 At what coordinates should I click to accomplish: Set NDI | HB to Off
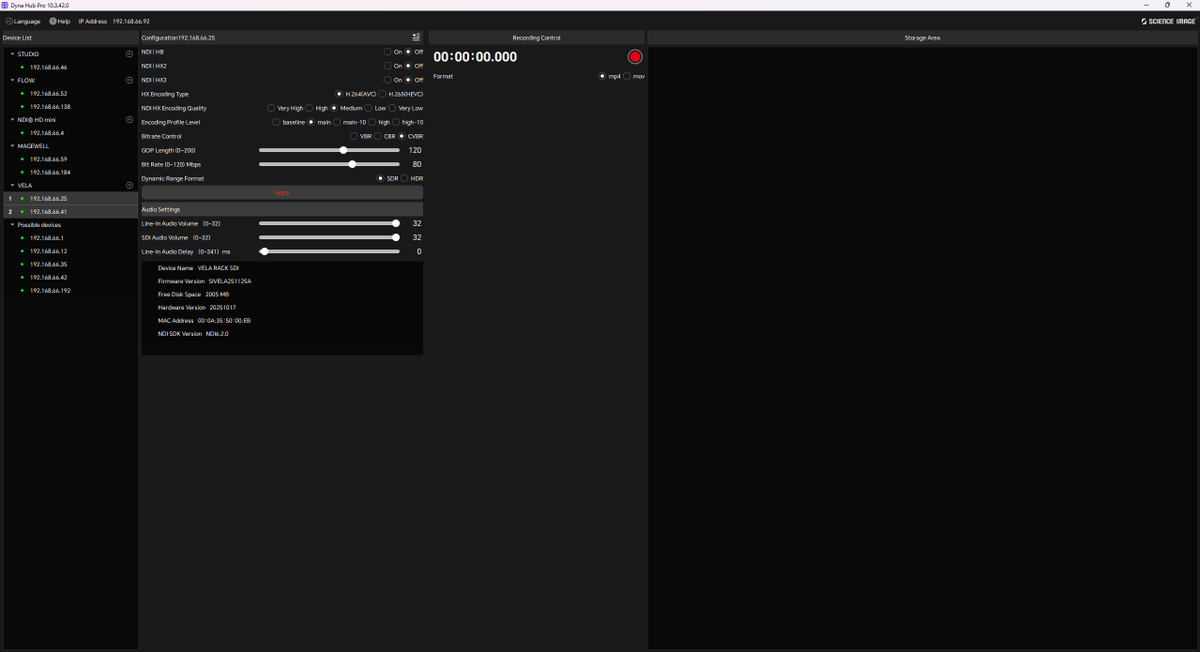pos(408,52)
